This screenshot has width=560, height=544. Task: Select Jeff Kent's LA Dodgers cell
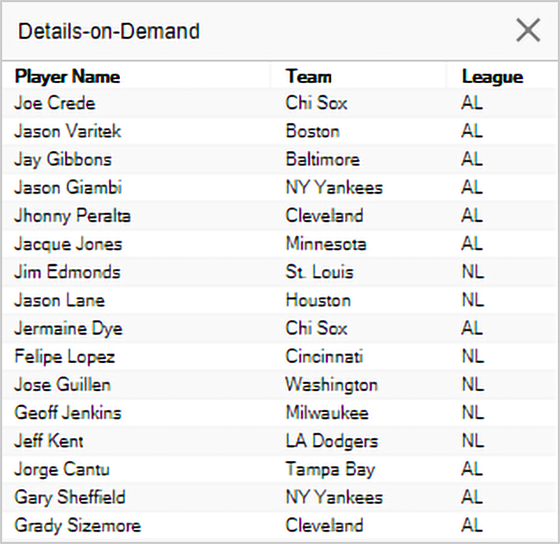(x=332, y=441)
